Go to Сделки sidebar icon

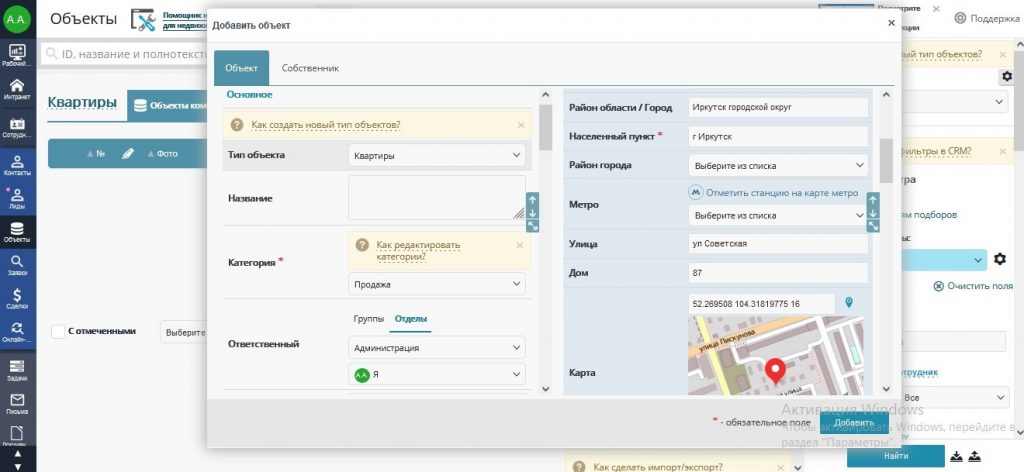[17, 298]
